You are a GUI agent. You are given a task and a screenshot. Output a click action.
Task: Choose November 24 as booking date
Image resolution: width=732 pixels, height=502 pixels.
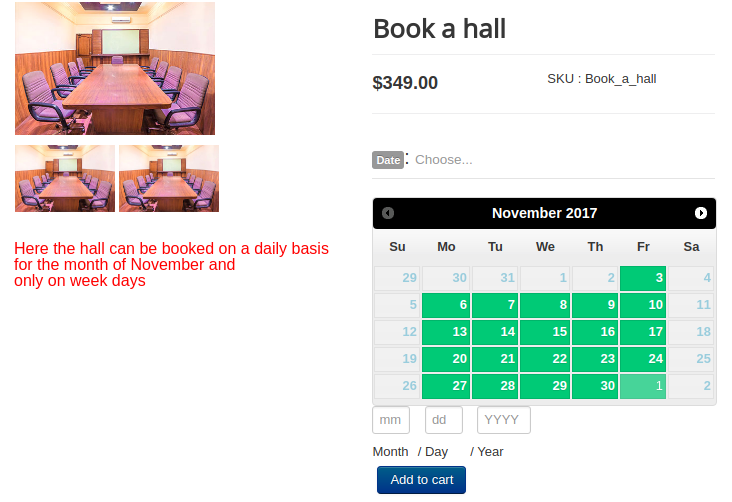point(643,359)
